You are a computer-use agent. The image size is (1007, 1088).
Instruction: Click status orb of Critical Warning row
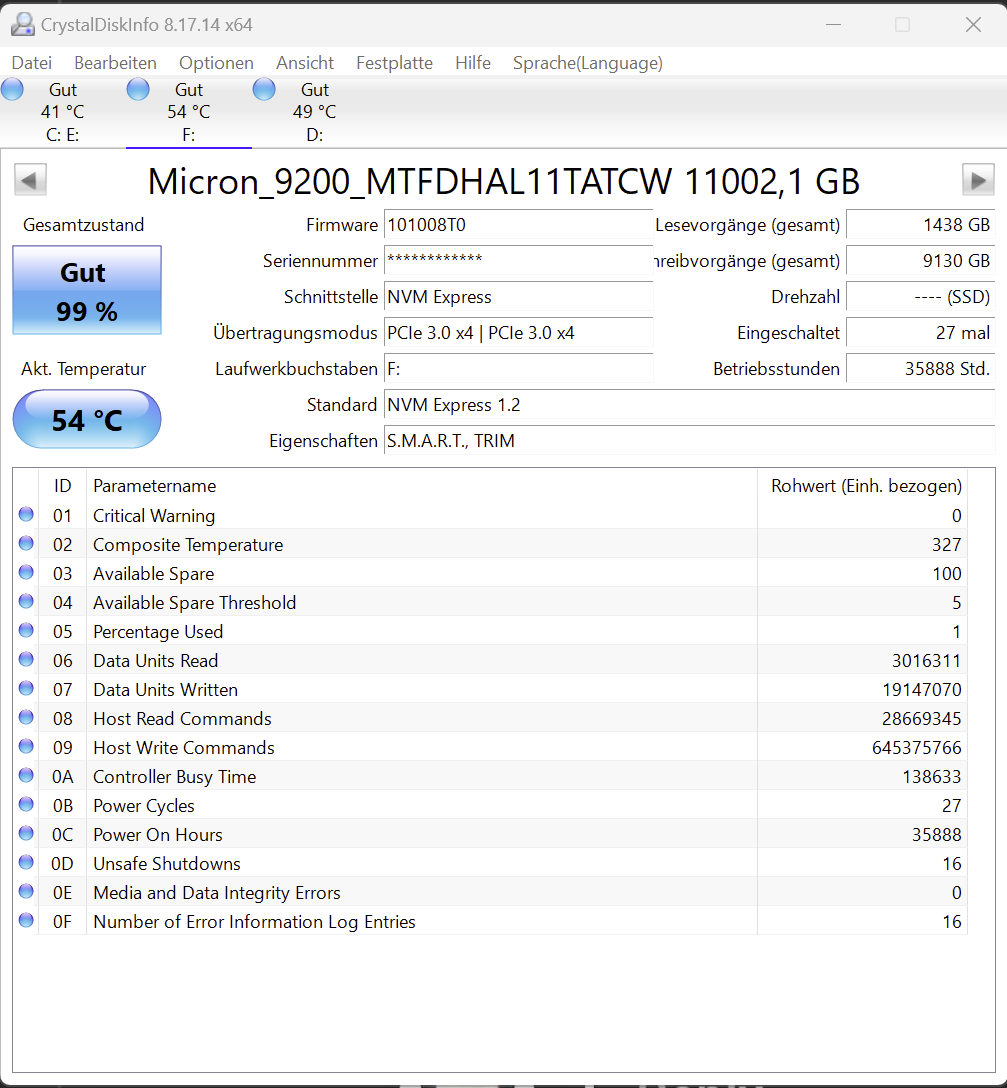(x=26, y=514)
